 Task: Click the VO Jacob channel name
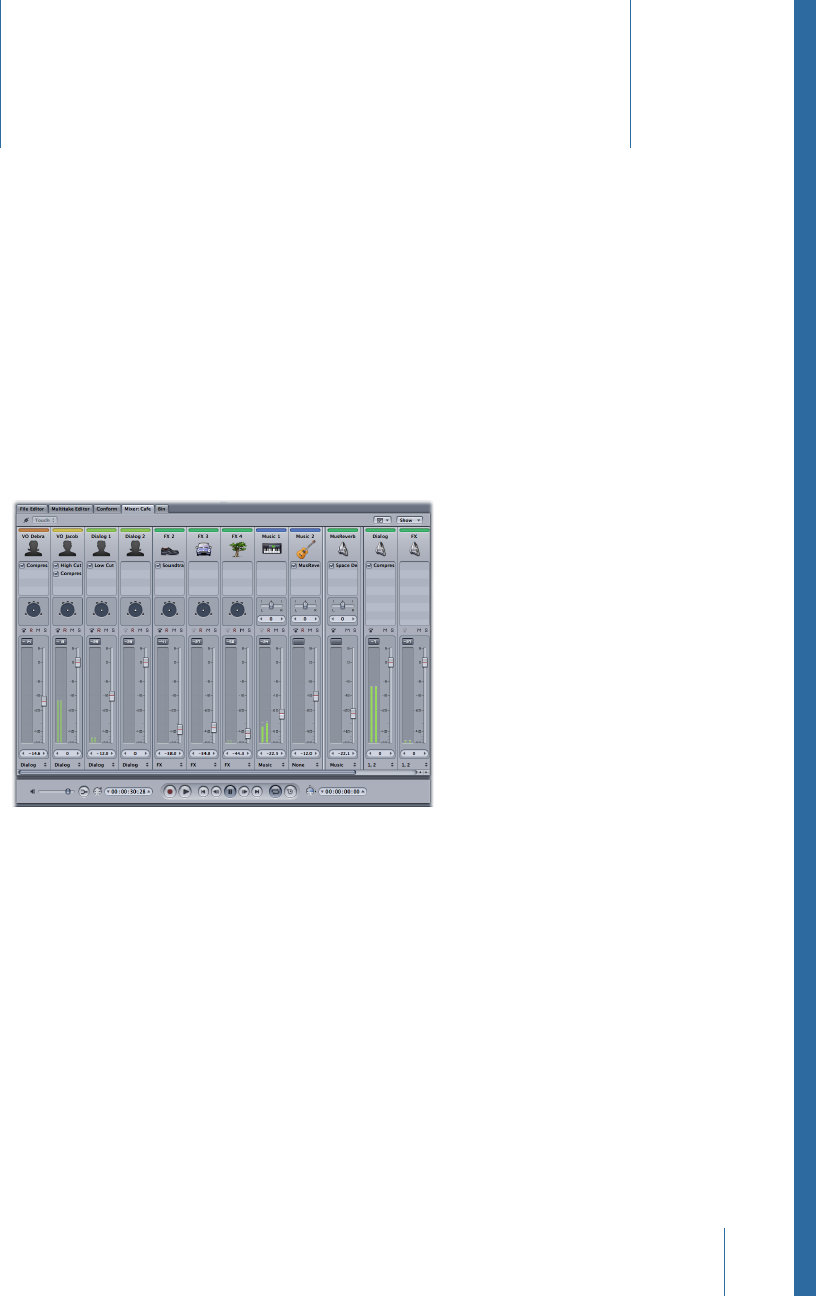(x=67, y=536)
